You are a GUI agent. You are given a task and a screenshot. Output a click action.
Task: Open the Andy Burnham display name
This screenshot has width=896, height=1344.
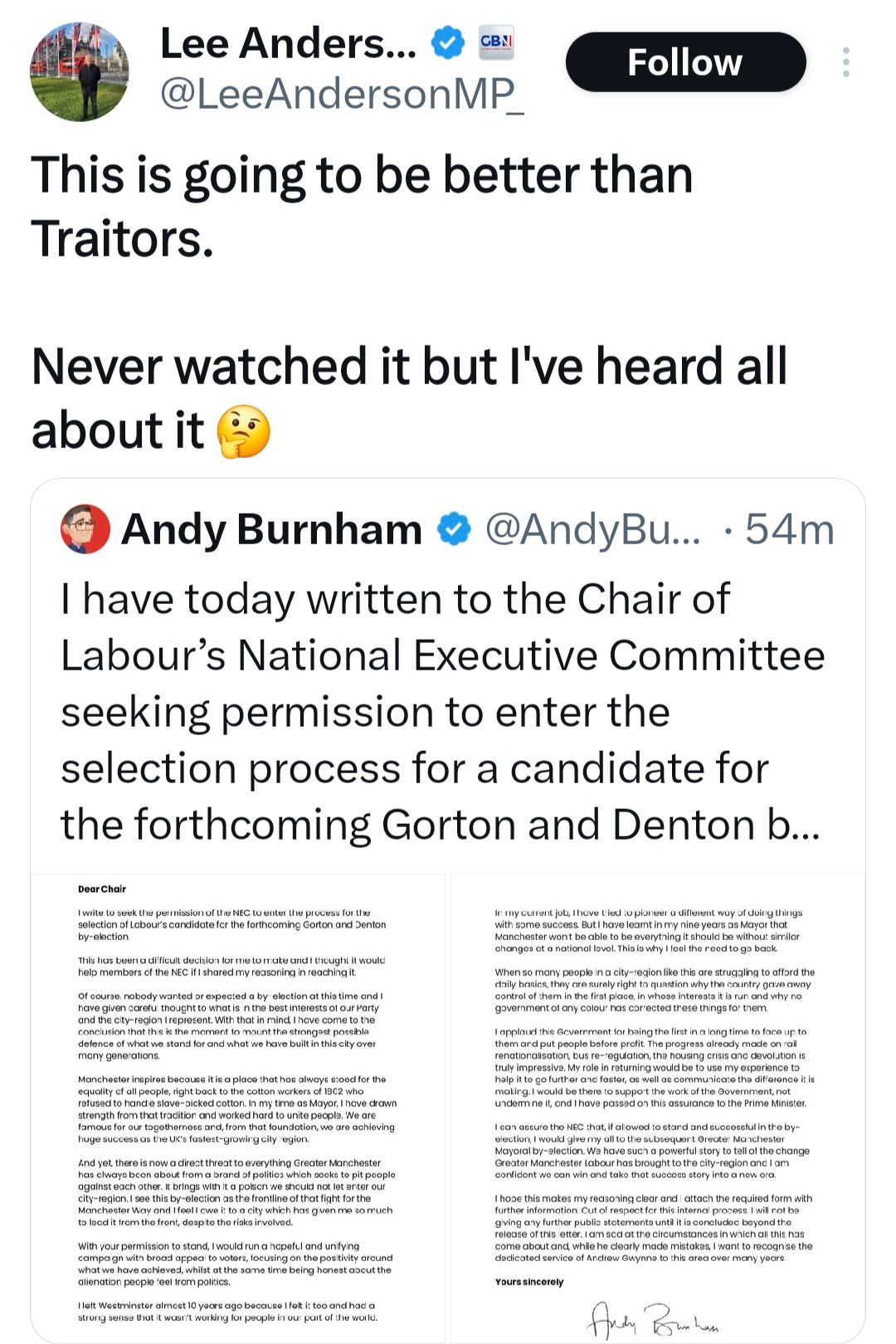271,529
